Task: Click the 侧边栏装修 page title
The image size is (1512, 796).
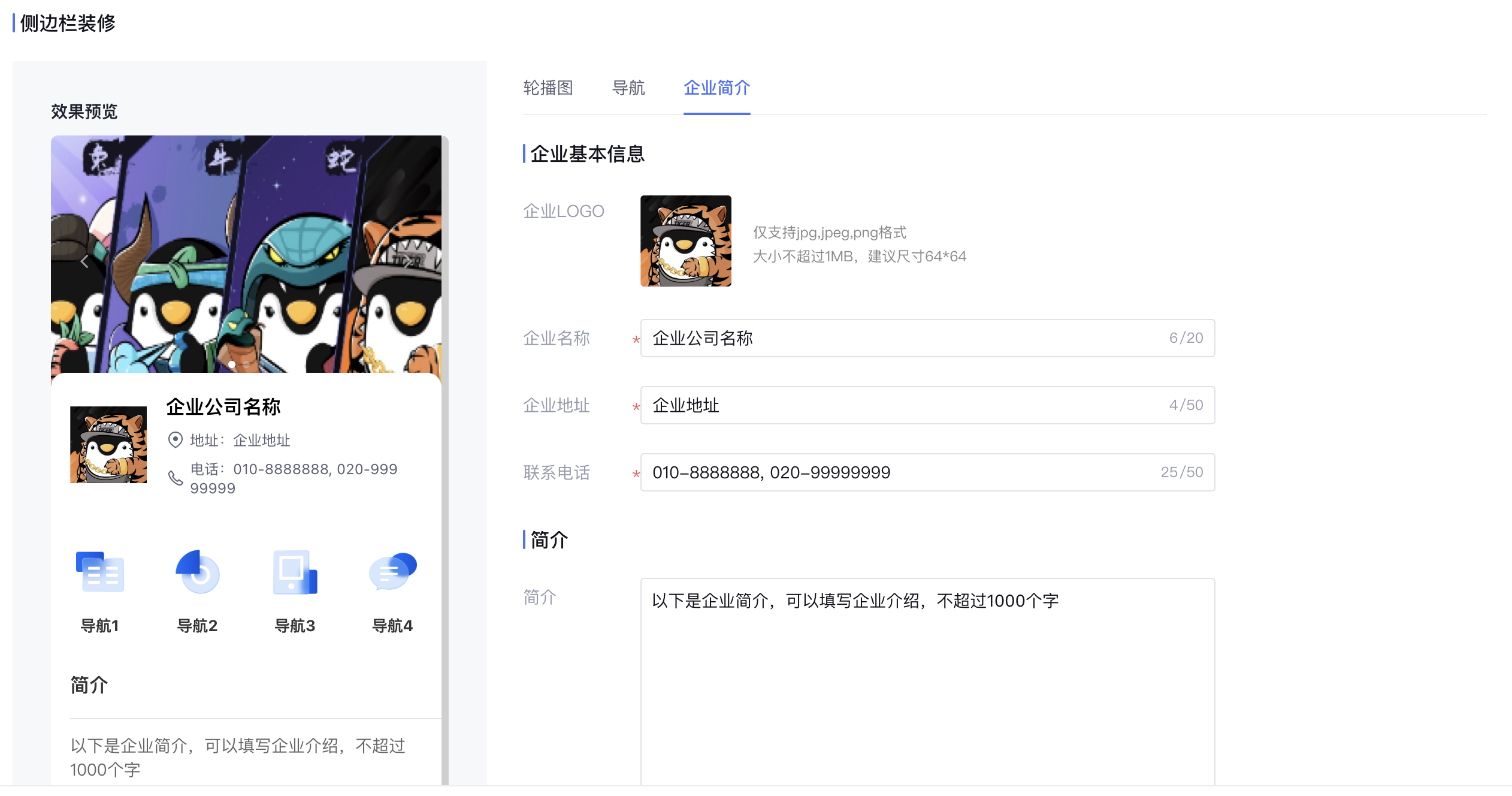Action: [x=68, y=23]
